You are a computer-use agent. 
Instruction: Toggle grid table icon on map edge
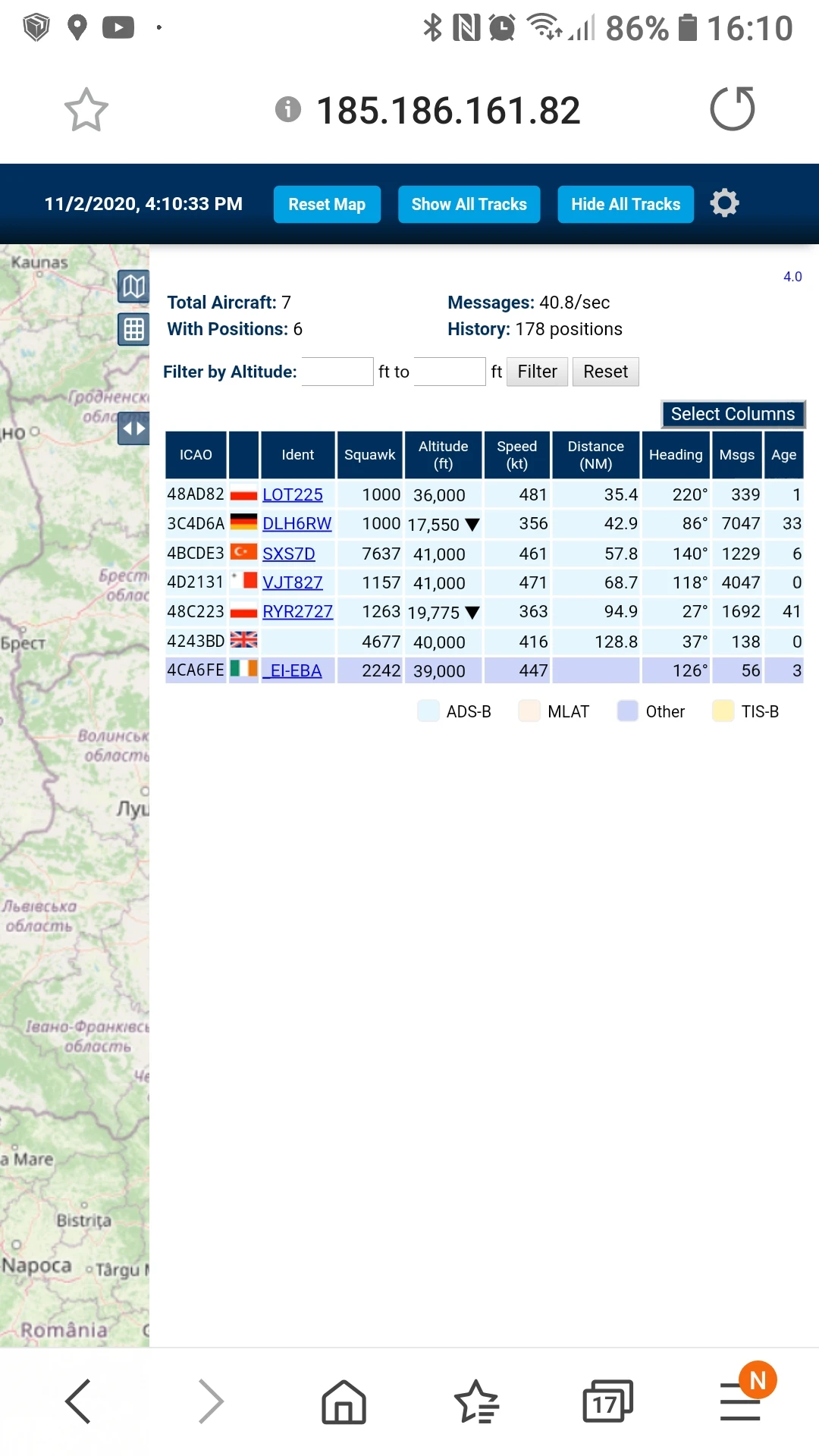tap(133, 329)
